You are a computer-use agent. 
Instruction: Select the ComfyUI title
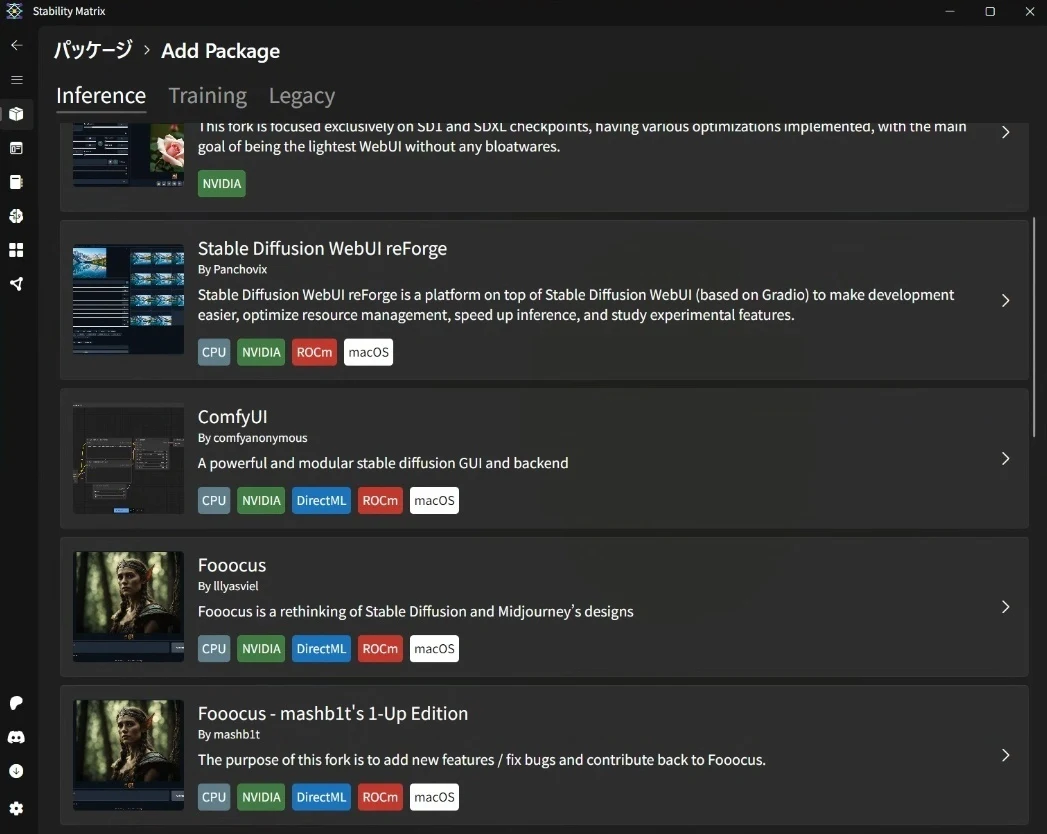(232, 417)
